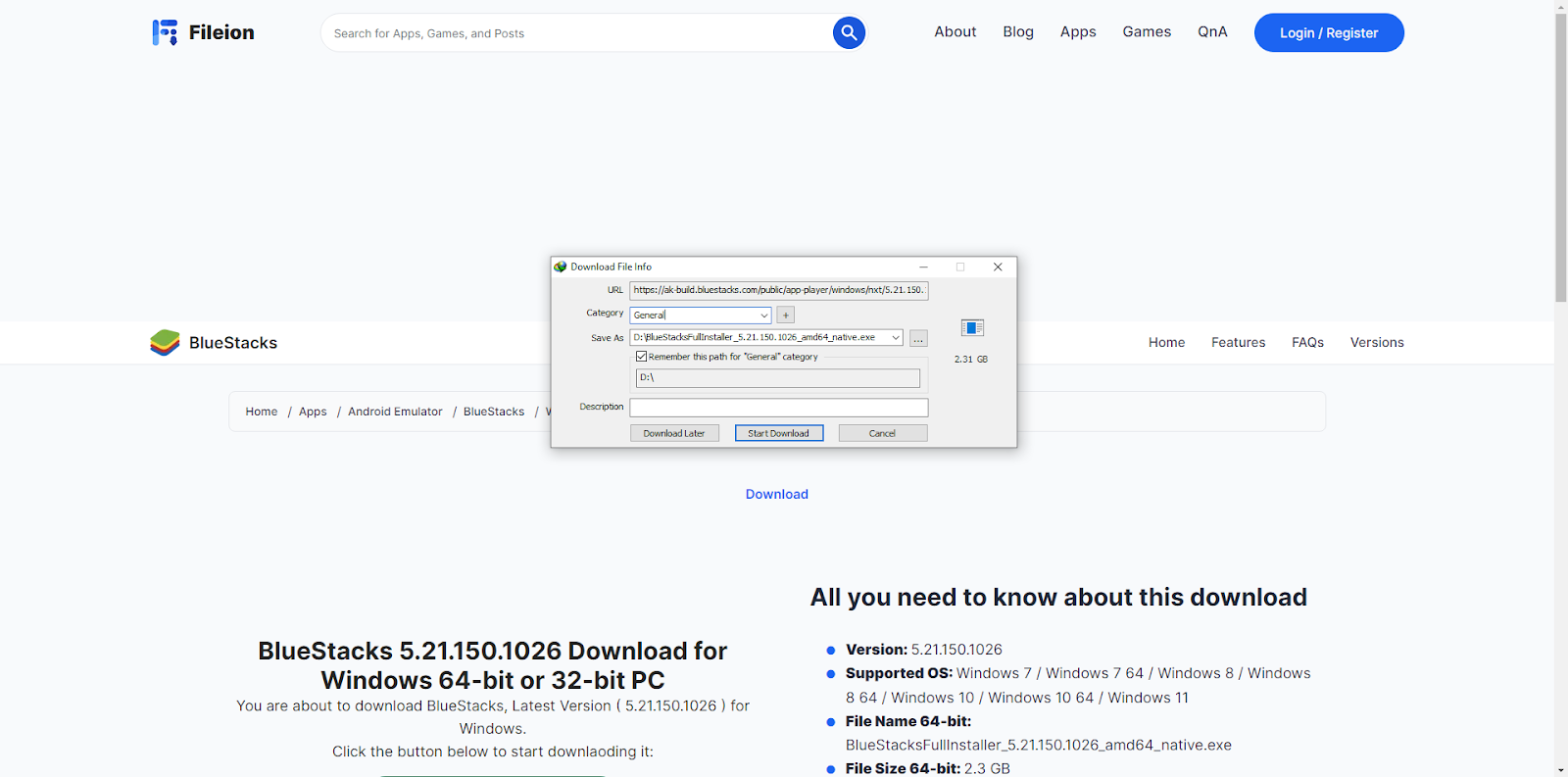This screenshot has width=1568, height=777.
Task: Go to BlueStacks Features tab
Action: pyautogui.click(x=1238, y=342)
